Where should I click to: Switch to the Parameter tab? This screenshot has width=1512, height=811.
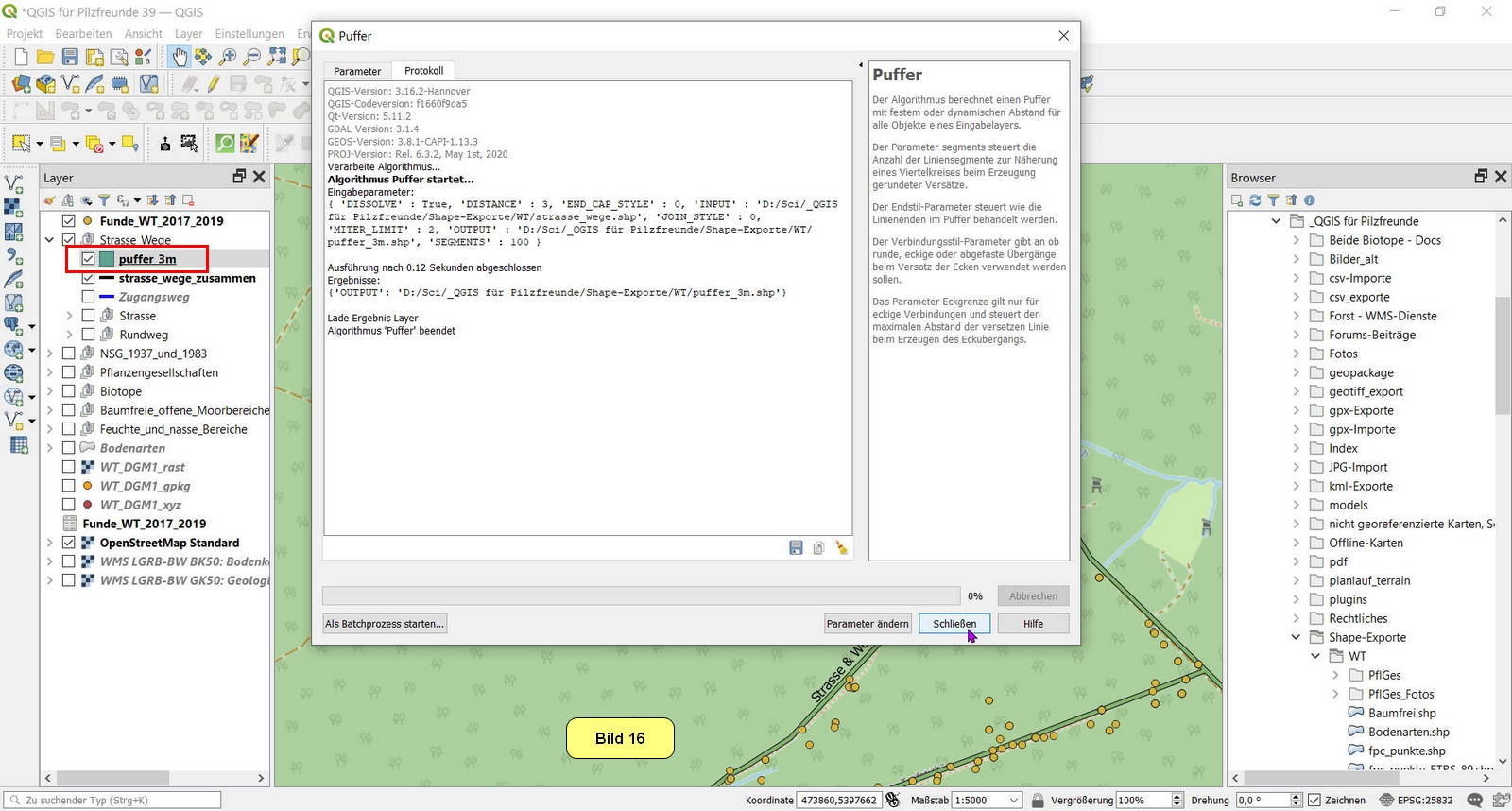357,71
